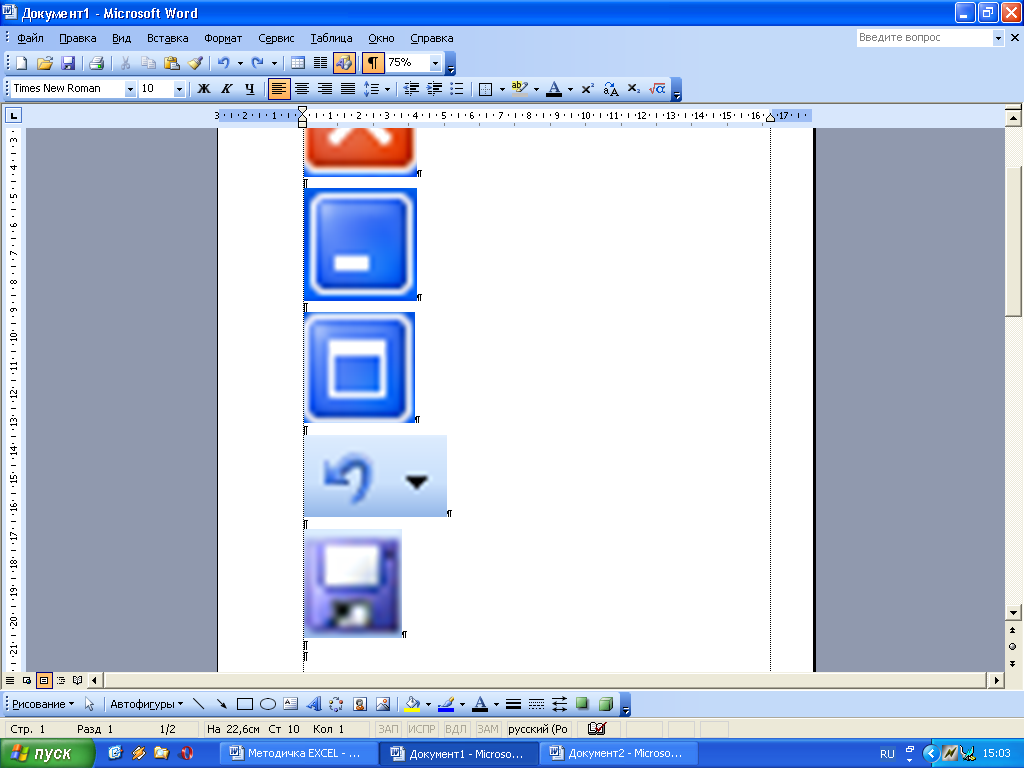Toggle underline formatting (Ч)
The width and height of the screenshot is (1024, 768).
point(249,89)
